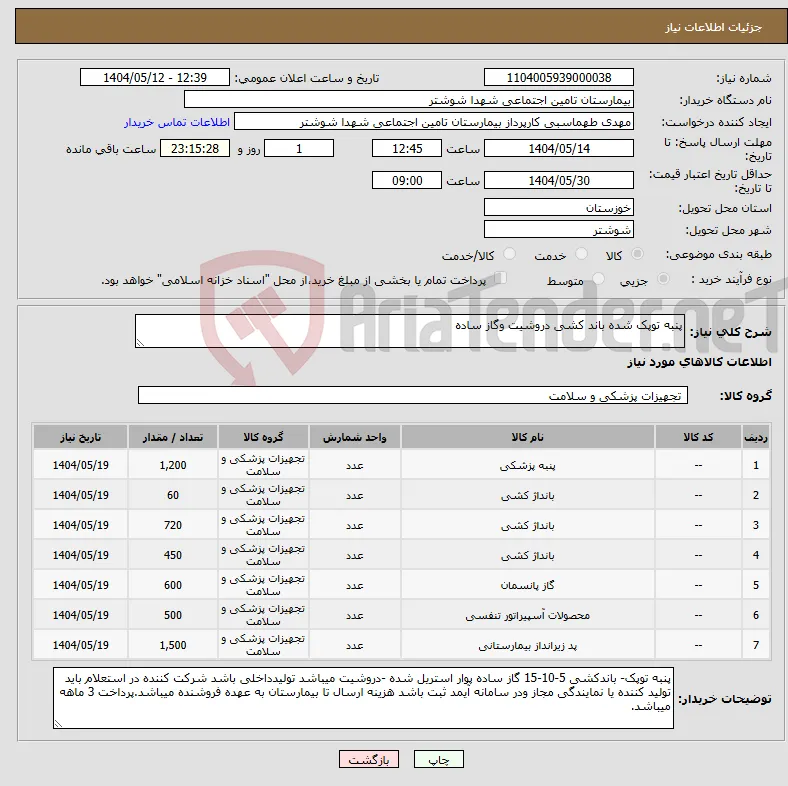Click the request creator name field

434,122
